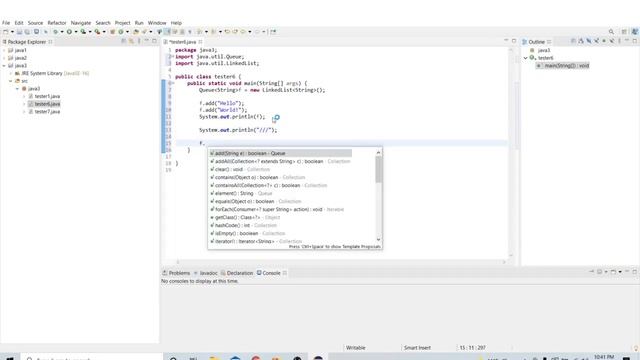Open the Debug dropdown arrow
The width and height of the screenshot is (640, 360).
pyautogui.click(x=62, y=32)
